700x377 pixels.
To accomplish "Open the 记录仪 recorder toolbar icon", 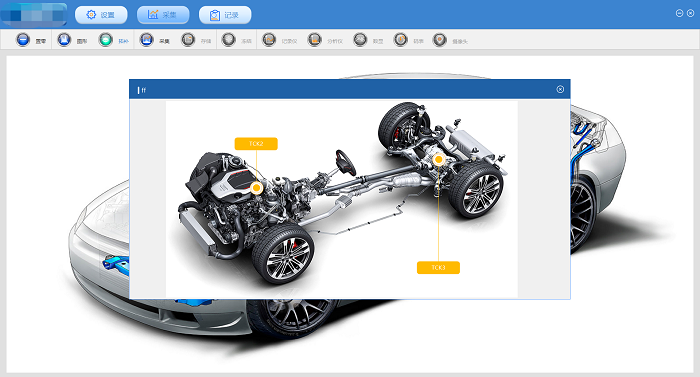I will [269, 40].
